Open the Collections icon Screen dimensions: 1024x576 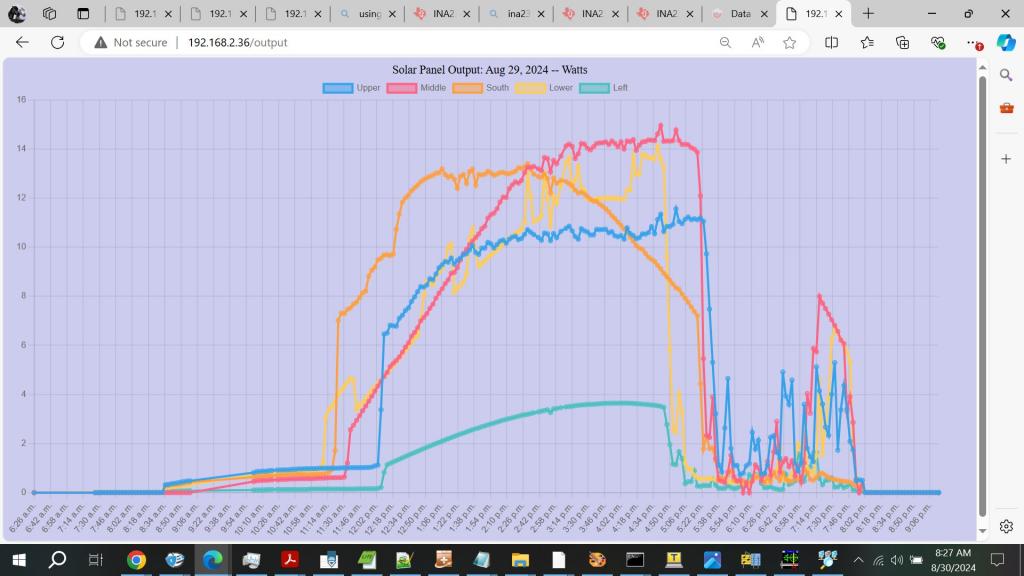point(902,43)
